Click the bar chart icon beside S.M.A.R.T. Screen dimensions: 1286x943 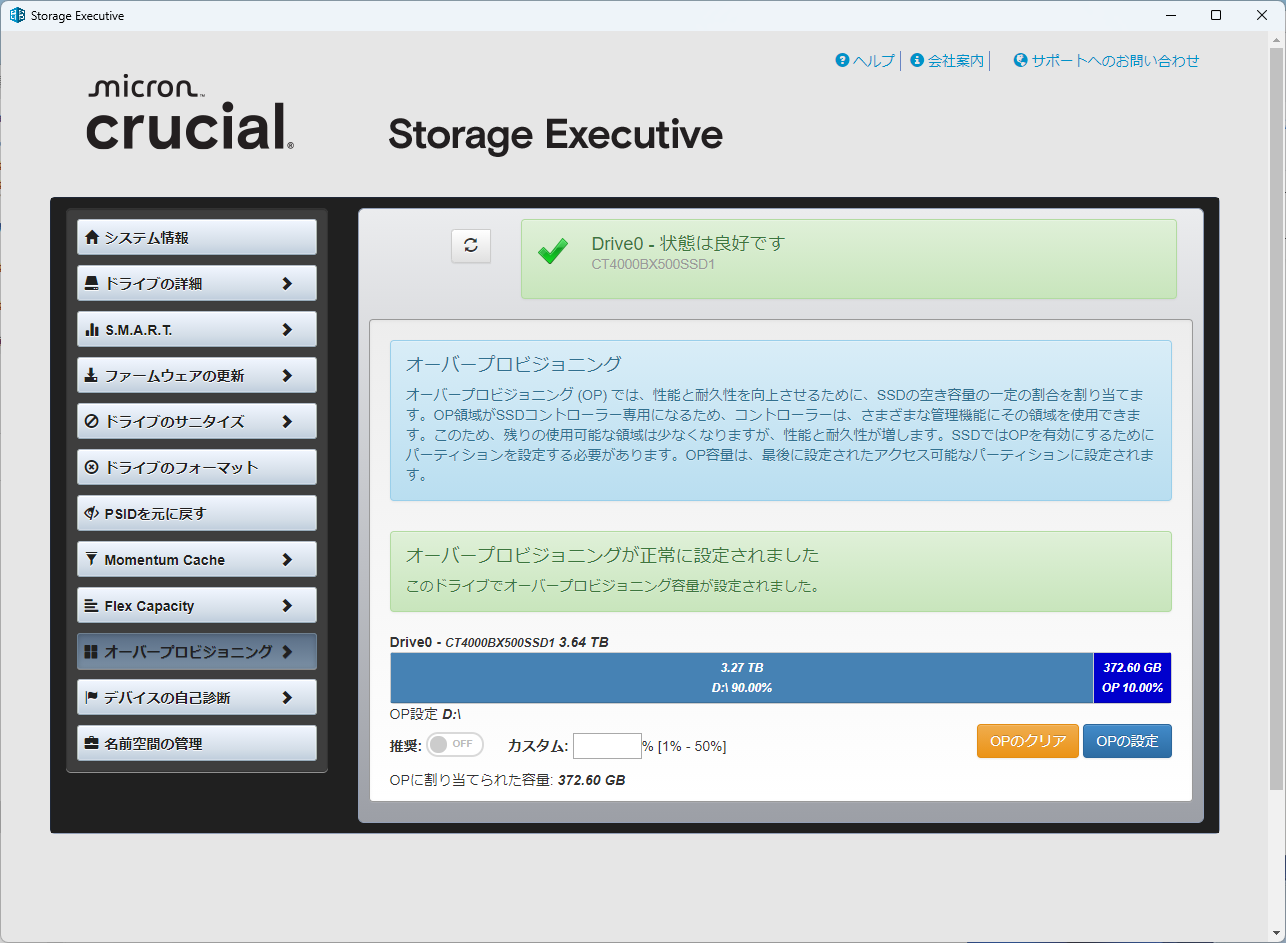tap(92, 330)
